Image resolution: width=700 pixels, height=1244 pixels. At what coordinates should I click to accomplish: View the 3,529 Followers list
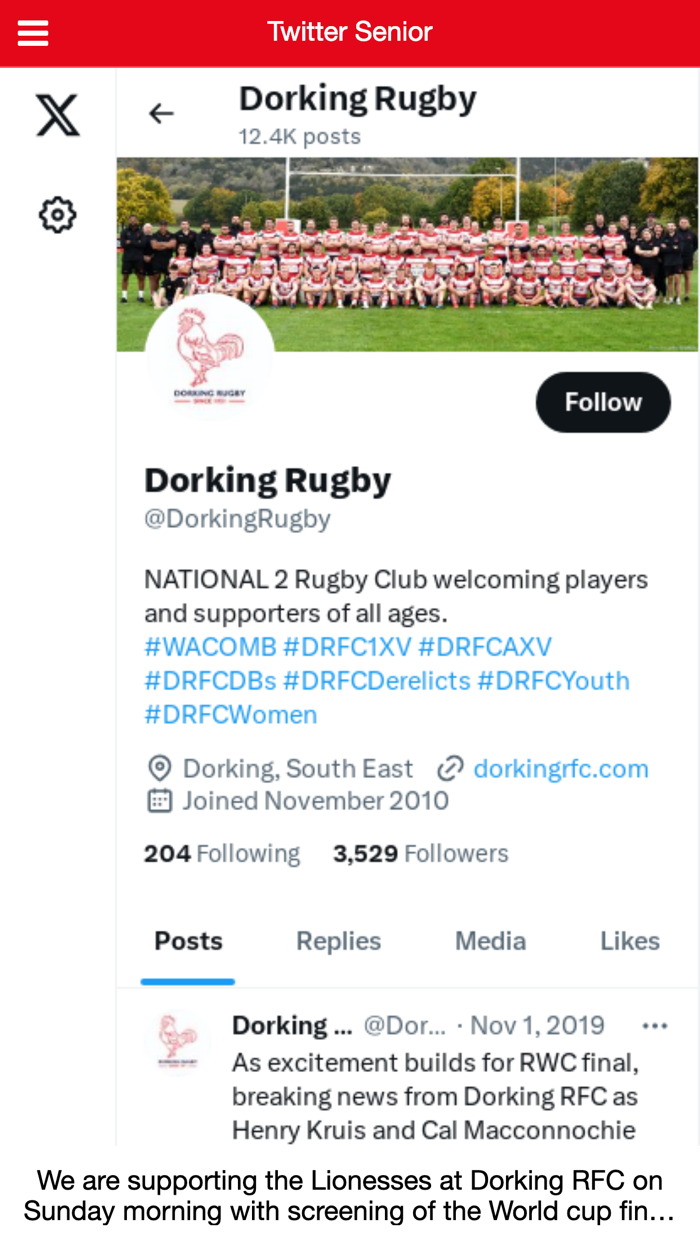click(x=420, y=853)
